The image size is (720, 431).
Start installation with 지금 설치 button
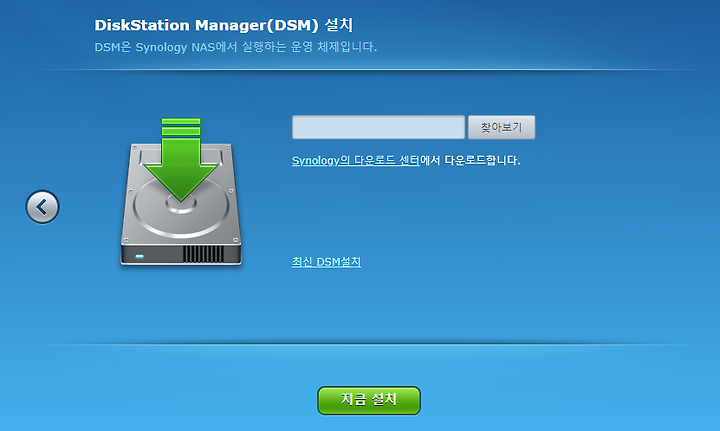[369, 400]
